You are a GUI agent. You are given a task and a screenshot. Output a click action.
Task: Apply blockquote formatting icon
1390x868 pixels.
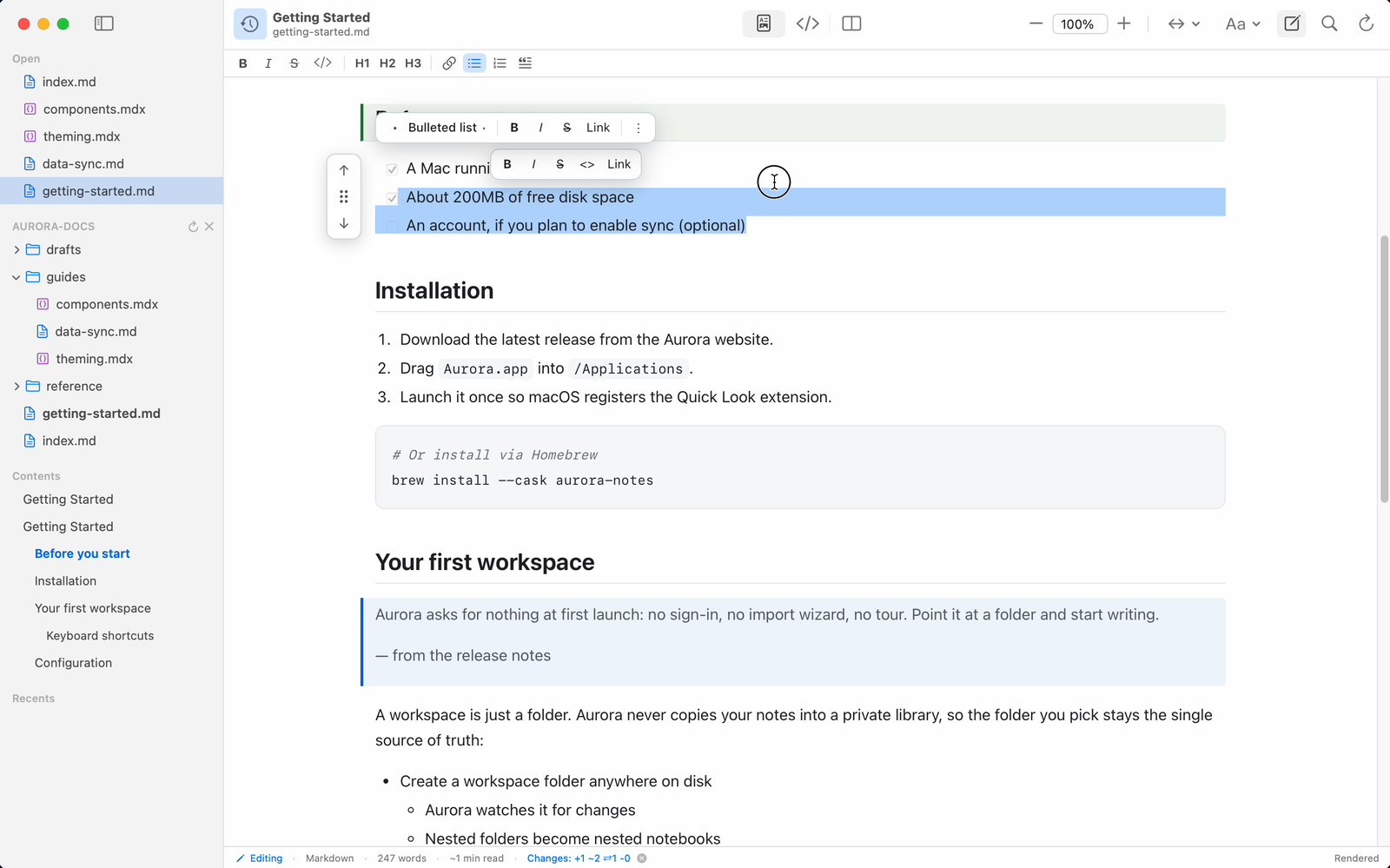525,63
